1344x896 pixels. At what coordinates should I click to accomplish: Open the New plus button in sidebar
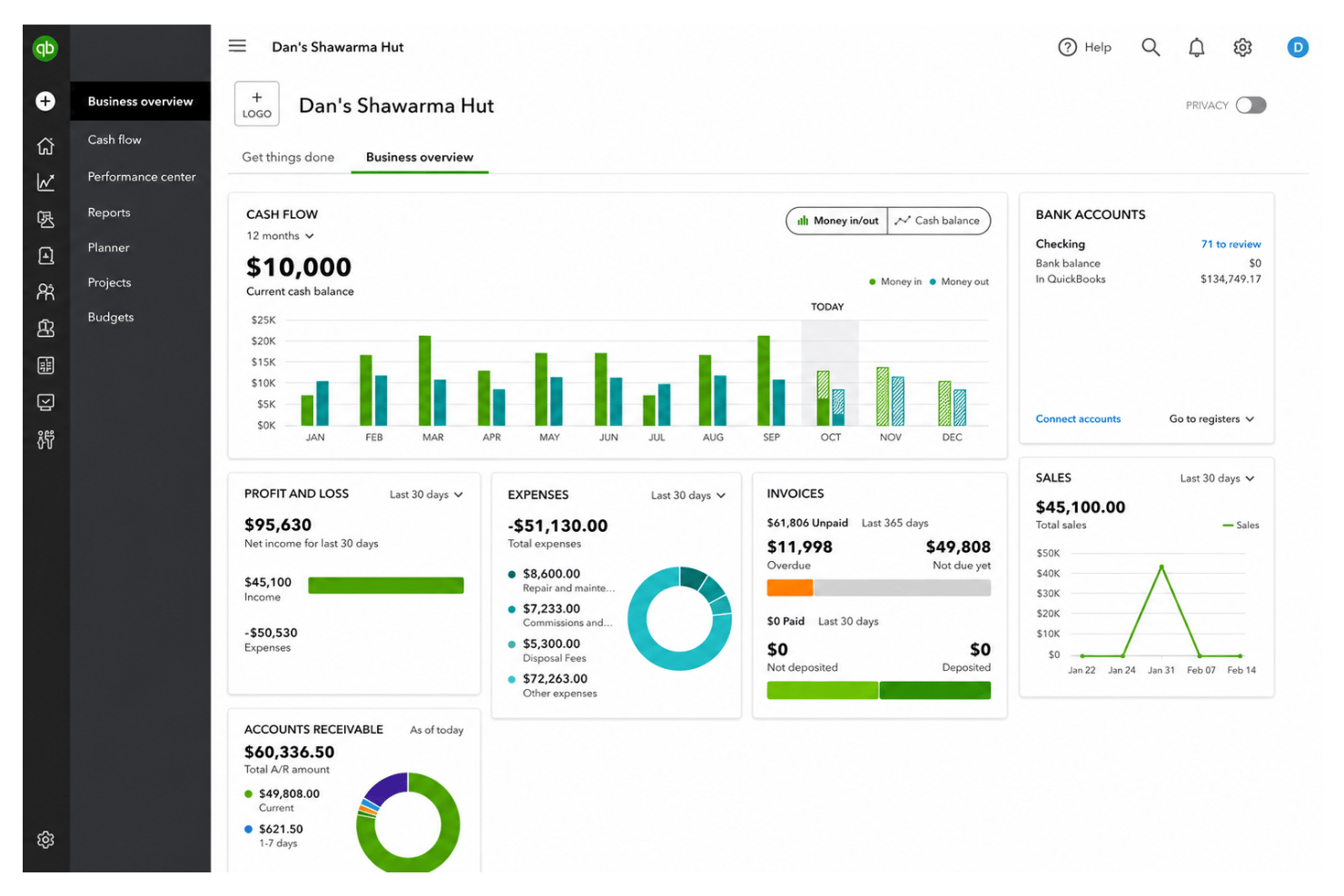tap(45, 101)
